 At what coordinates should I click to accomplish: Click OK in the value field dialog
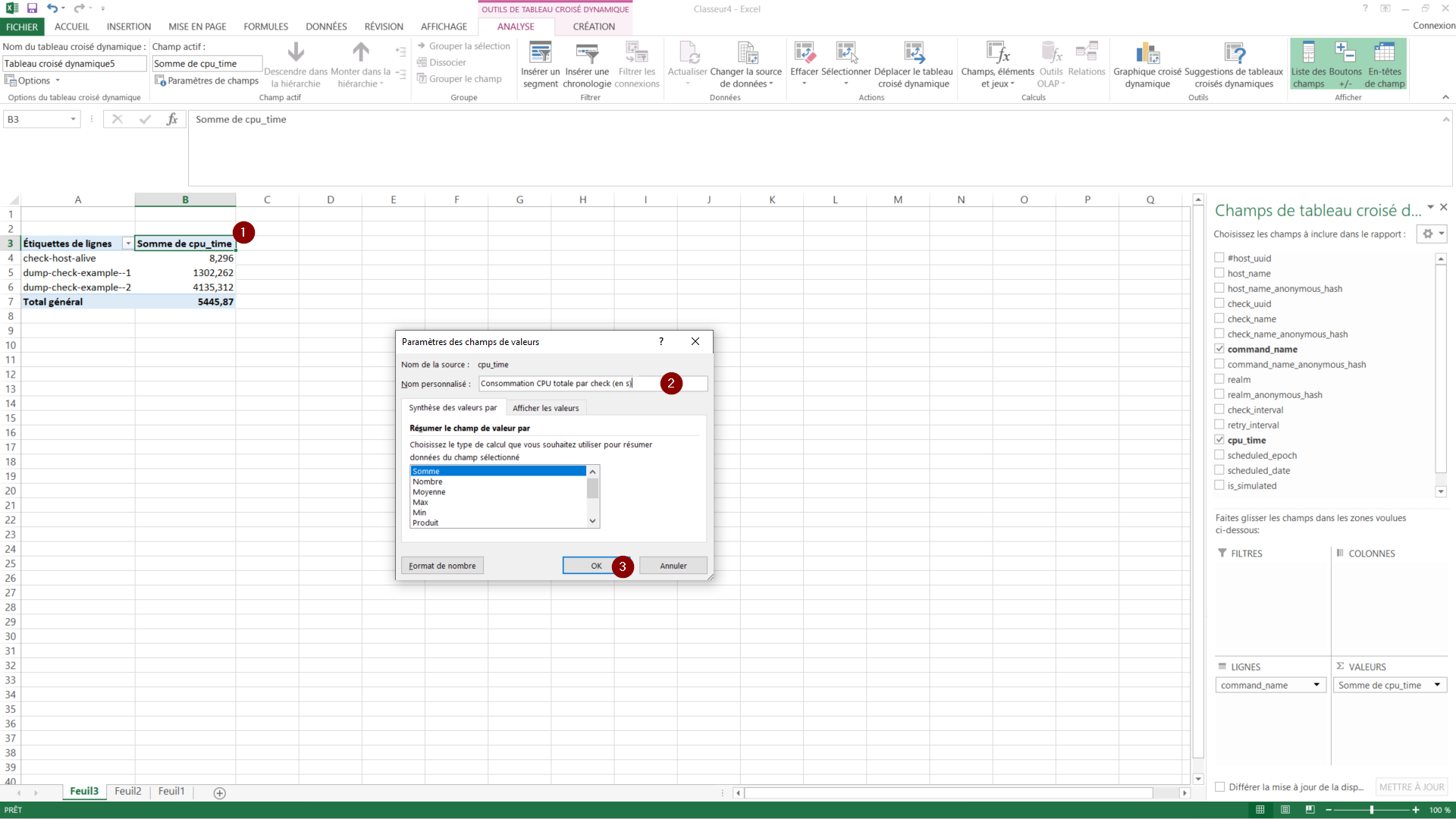[596, 566]
